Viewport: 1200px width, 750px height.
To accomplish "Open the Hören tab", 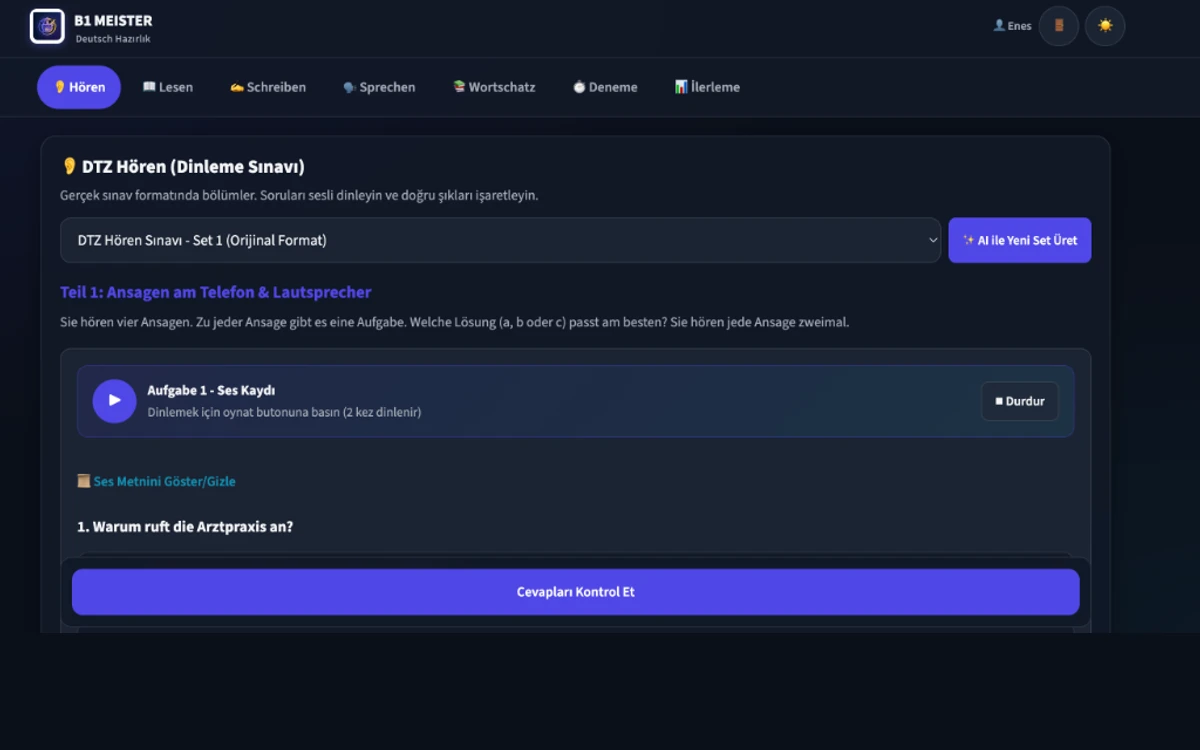I will click(x=79, y=87).
